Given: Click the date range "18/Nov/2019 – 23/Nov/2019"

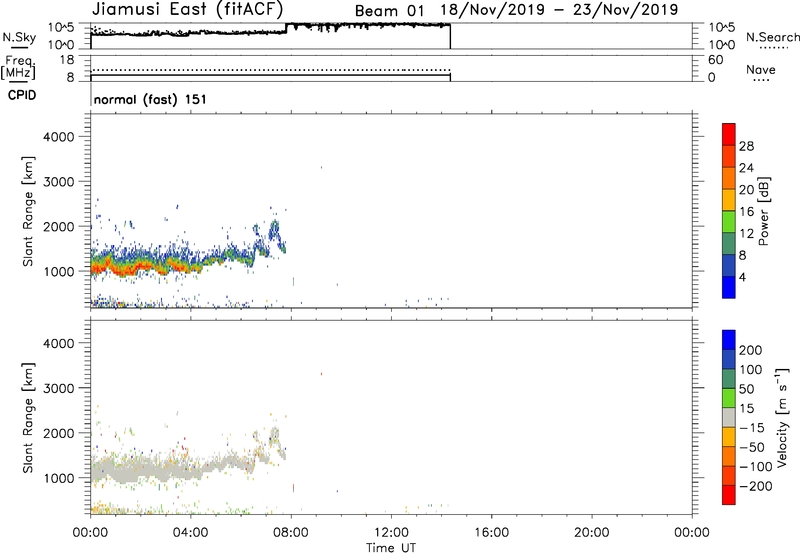Looking at the screenshot, I should click(x=559, y=10).
